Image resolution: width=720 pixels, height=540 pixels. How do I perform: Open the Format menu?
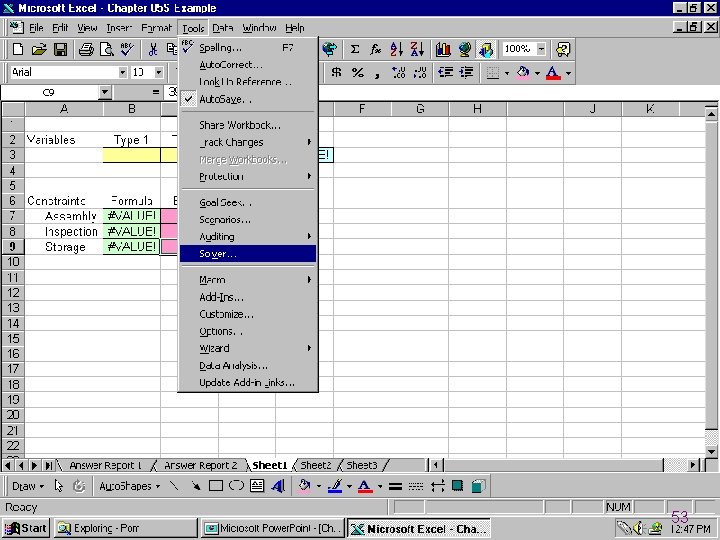(156, 28)
